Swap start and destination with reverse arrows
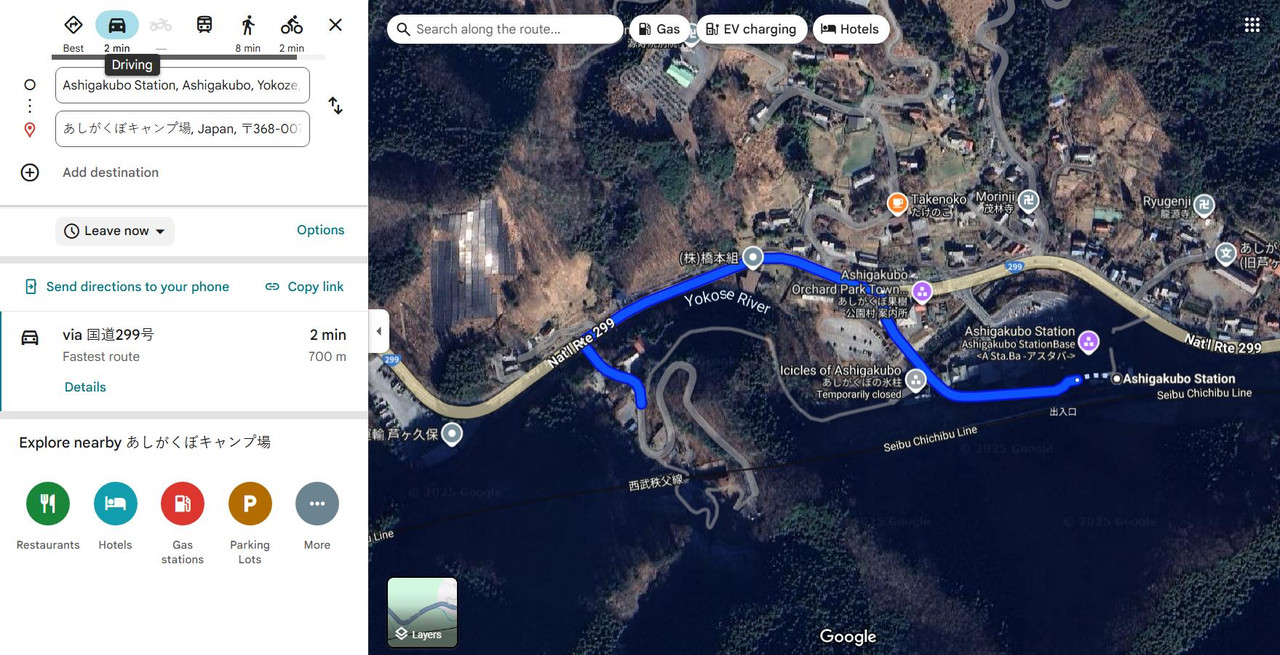 335,106
